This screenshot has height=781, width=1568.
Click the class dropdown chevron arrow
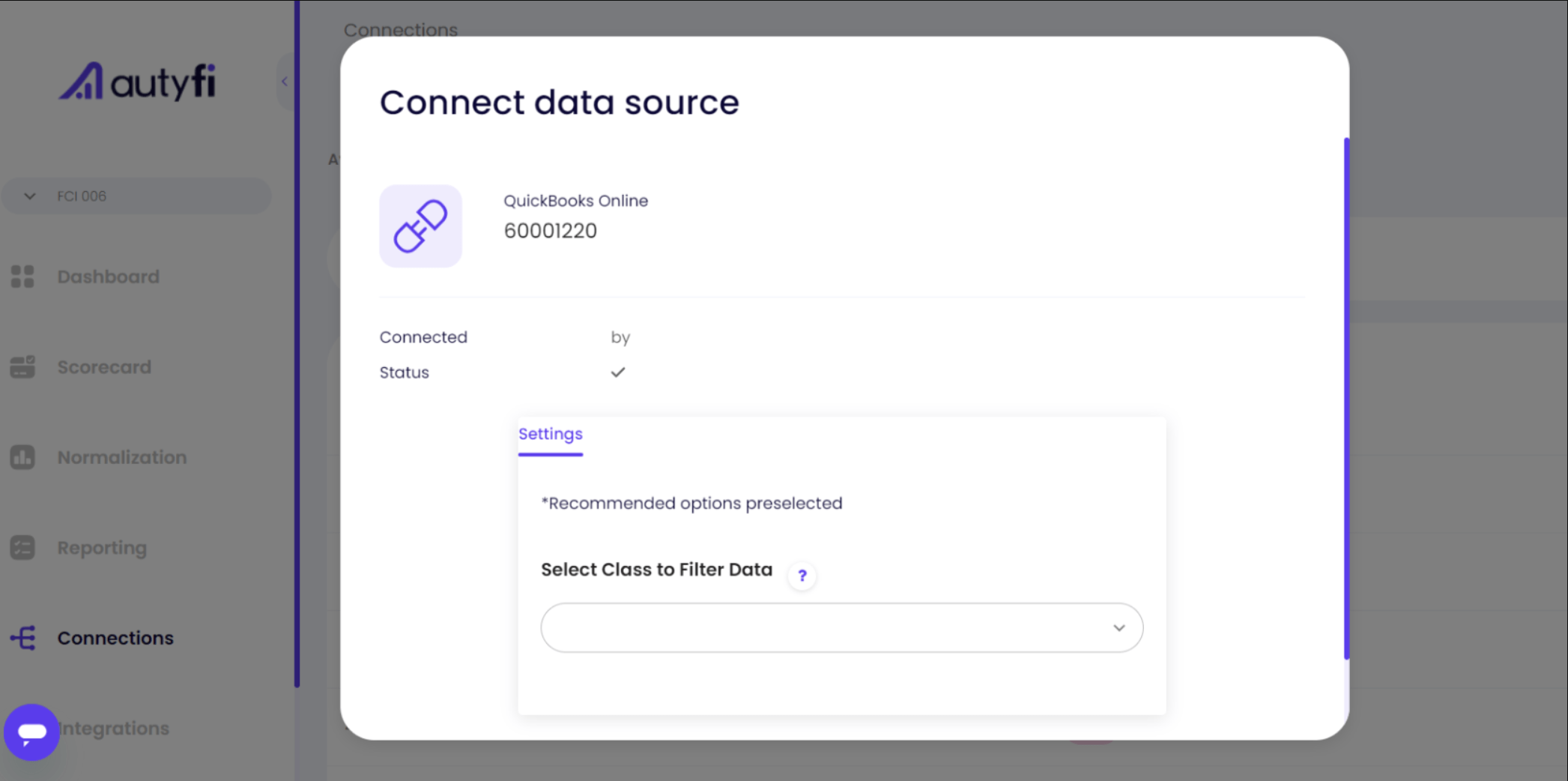click(x=1119, y=628)
